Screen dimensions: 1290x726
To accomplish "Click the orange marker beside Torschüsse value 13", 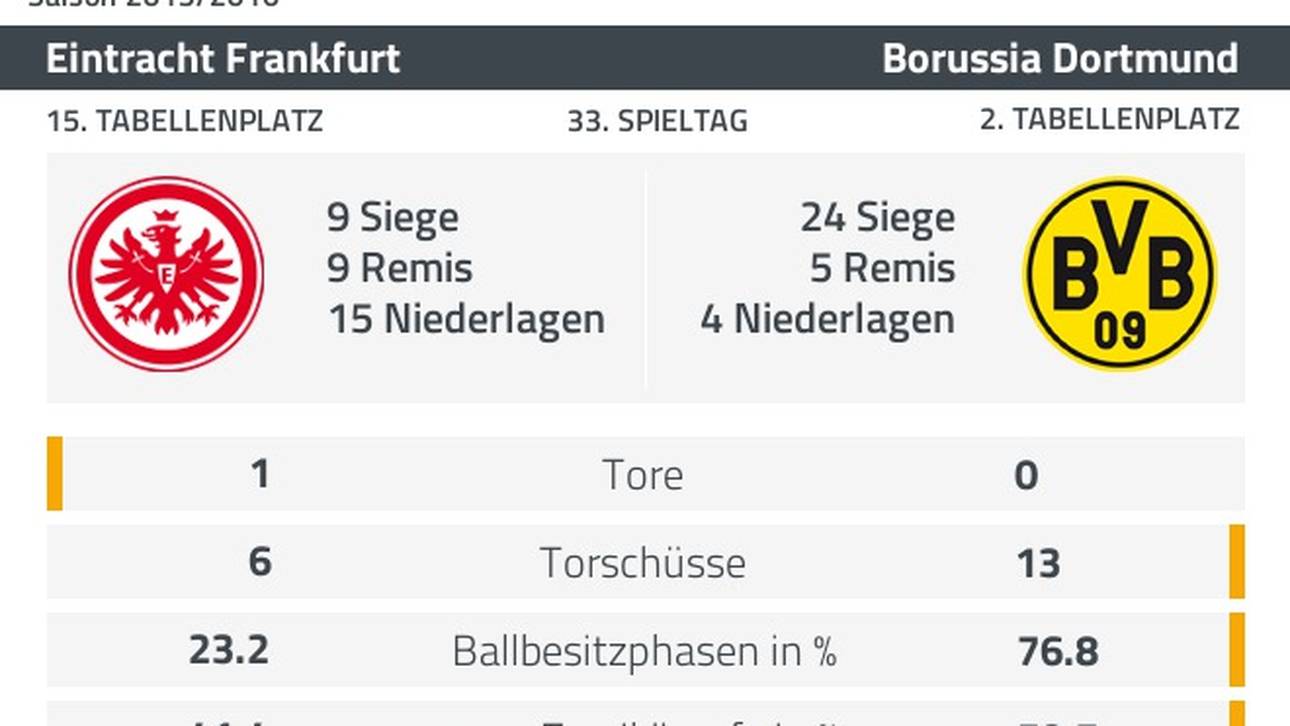I will (1237, 561).
